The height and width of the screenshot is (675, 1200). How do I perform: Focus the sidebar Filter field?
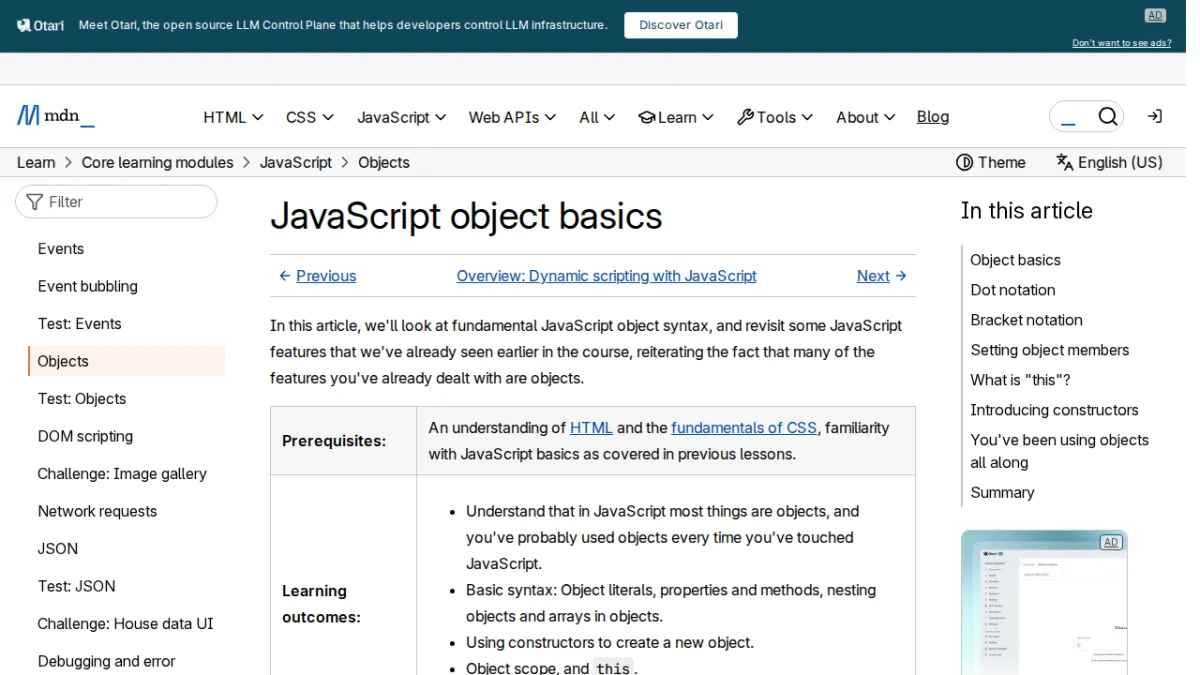(x=116, y=202)
